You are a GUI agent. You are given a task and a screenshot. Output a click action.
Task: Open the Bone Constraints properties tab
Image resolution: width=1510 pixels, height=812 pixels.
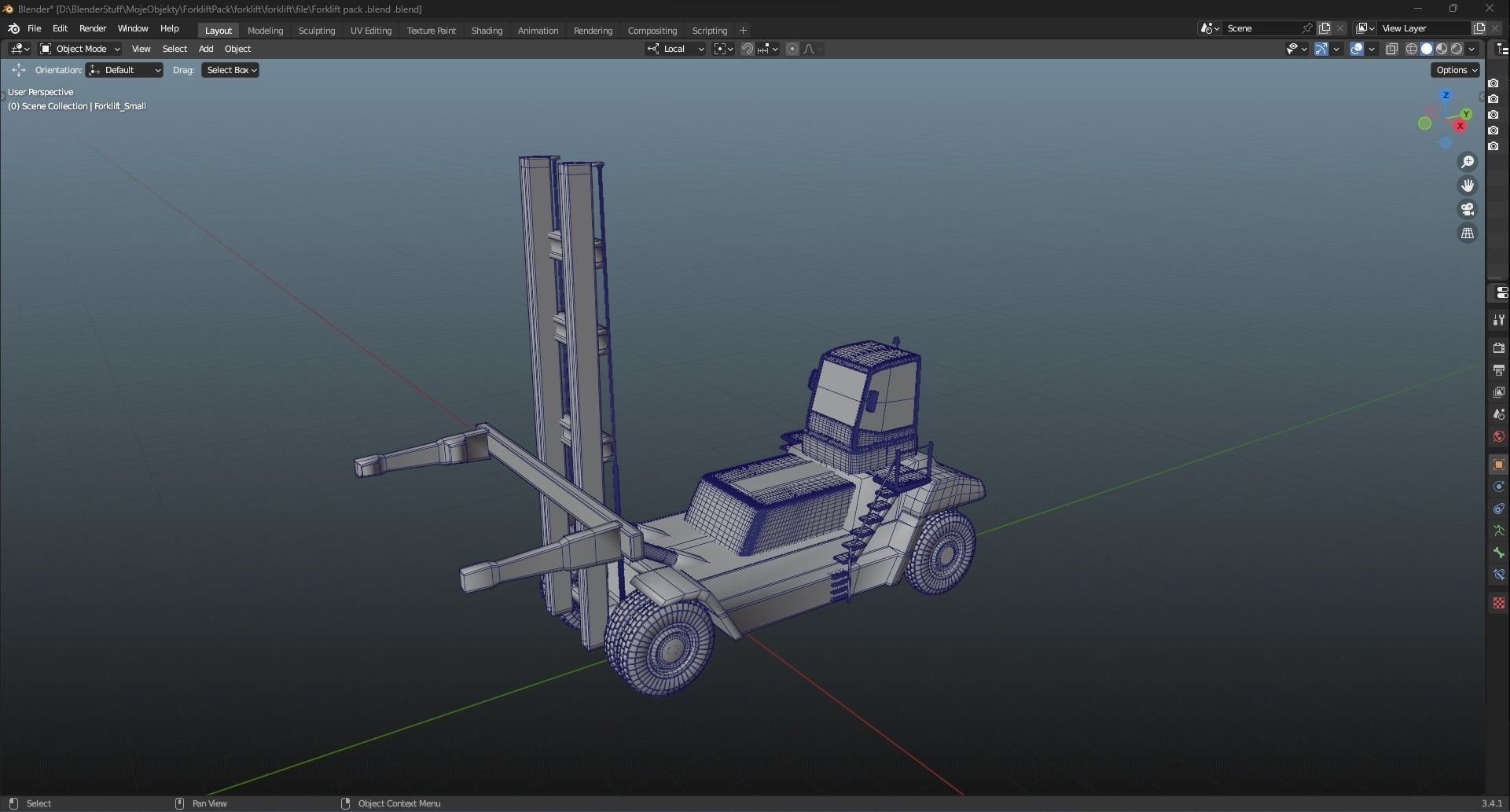click(1499, 575)
